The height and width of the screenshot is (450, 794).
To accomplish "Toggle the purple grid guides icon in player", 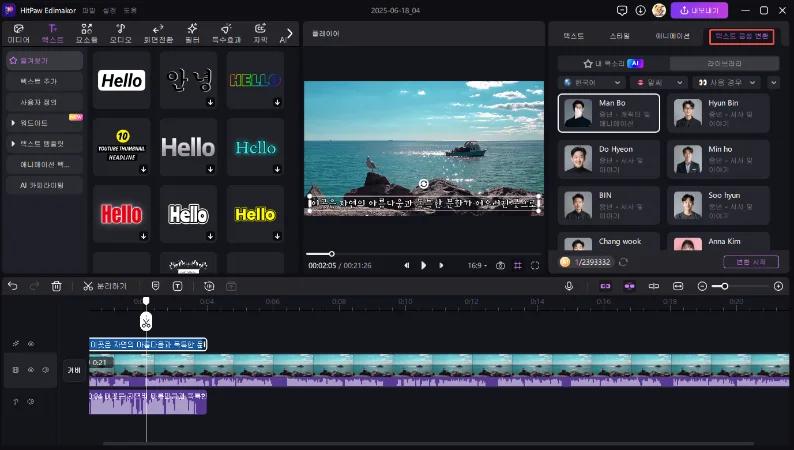I will tap(518, 265).
